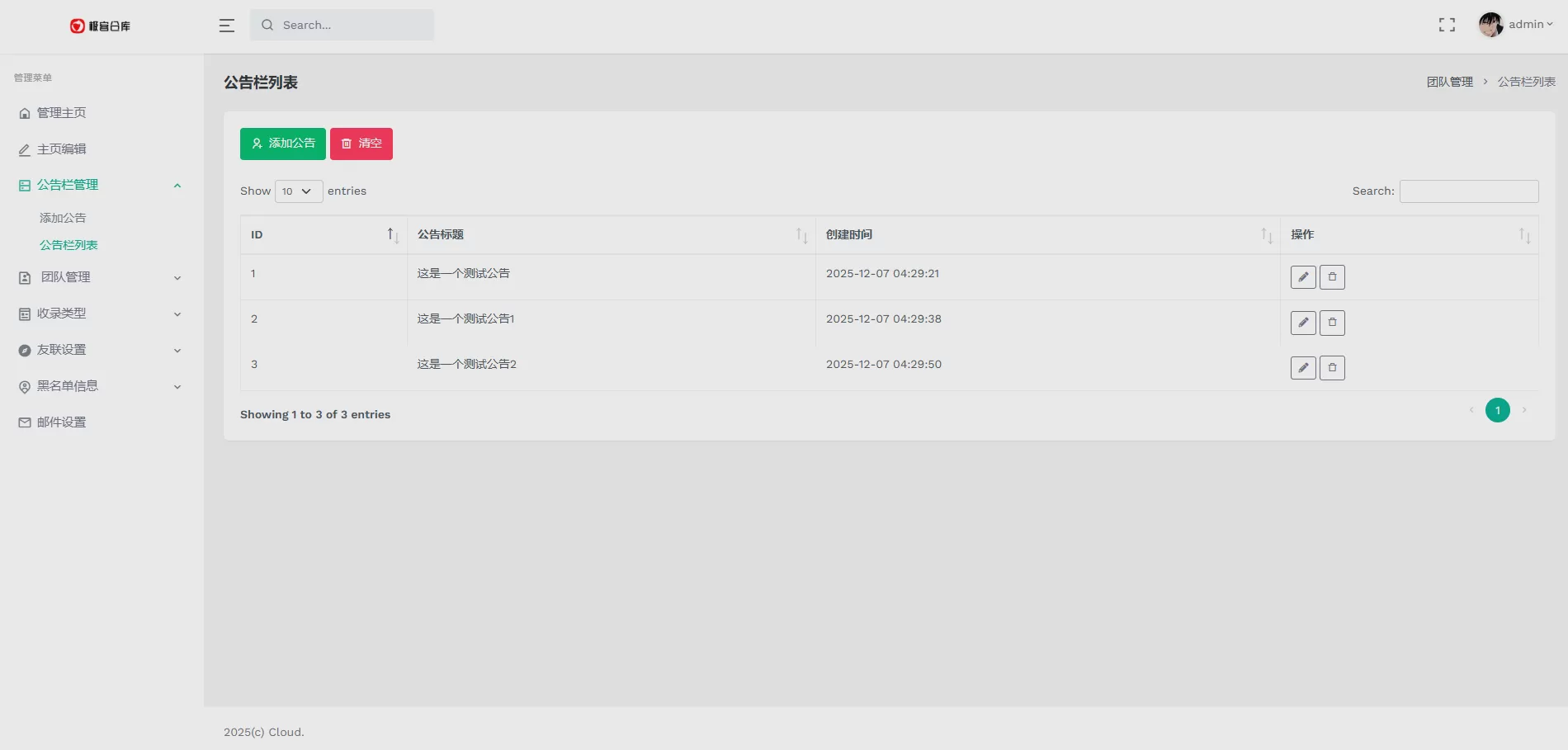Edit the announcement 这是一个测试公告1

click(x=1303, y=323)
